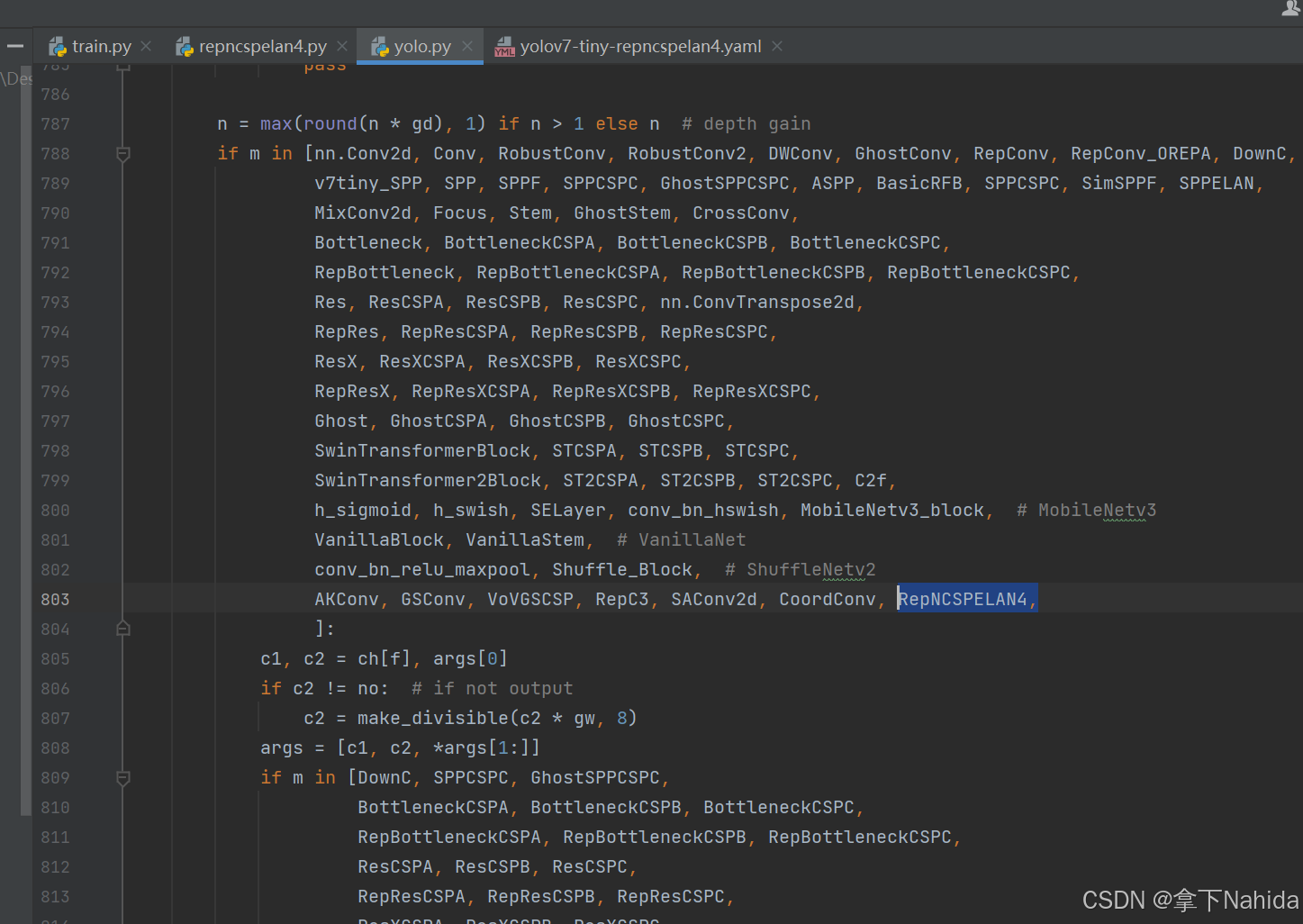
Task: Close the repncspelan4.py tab
Action: (342, 46)
